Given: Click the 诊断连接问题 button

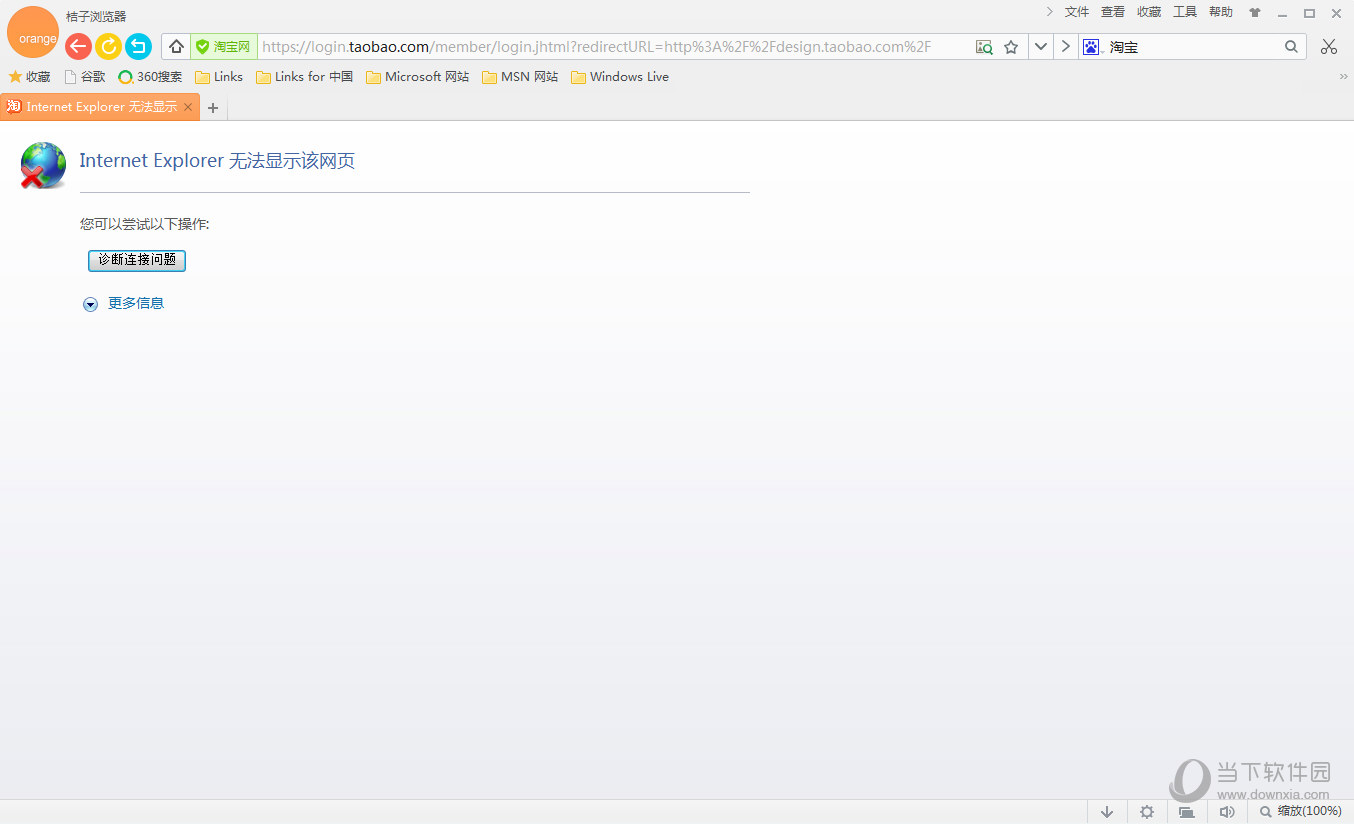Looking at the screenshot, I should coord(137,260).
